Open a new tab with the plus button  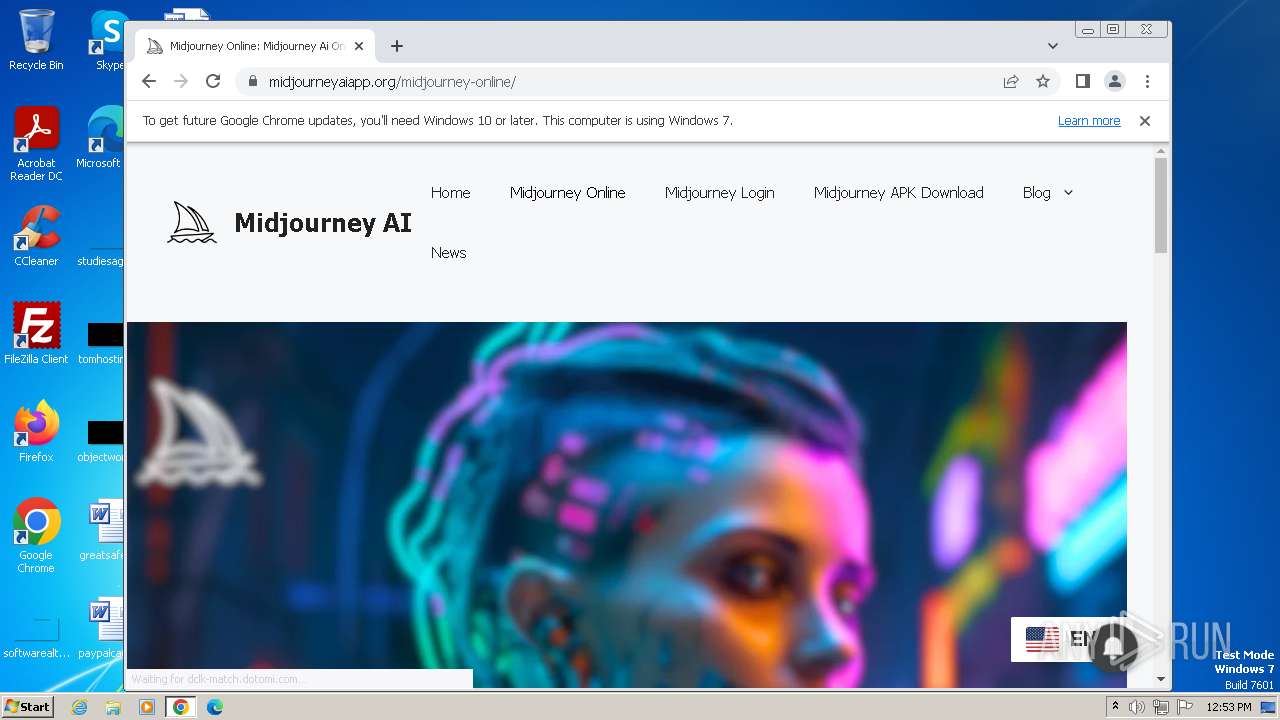click(397, 46)
